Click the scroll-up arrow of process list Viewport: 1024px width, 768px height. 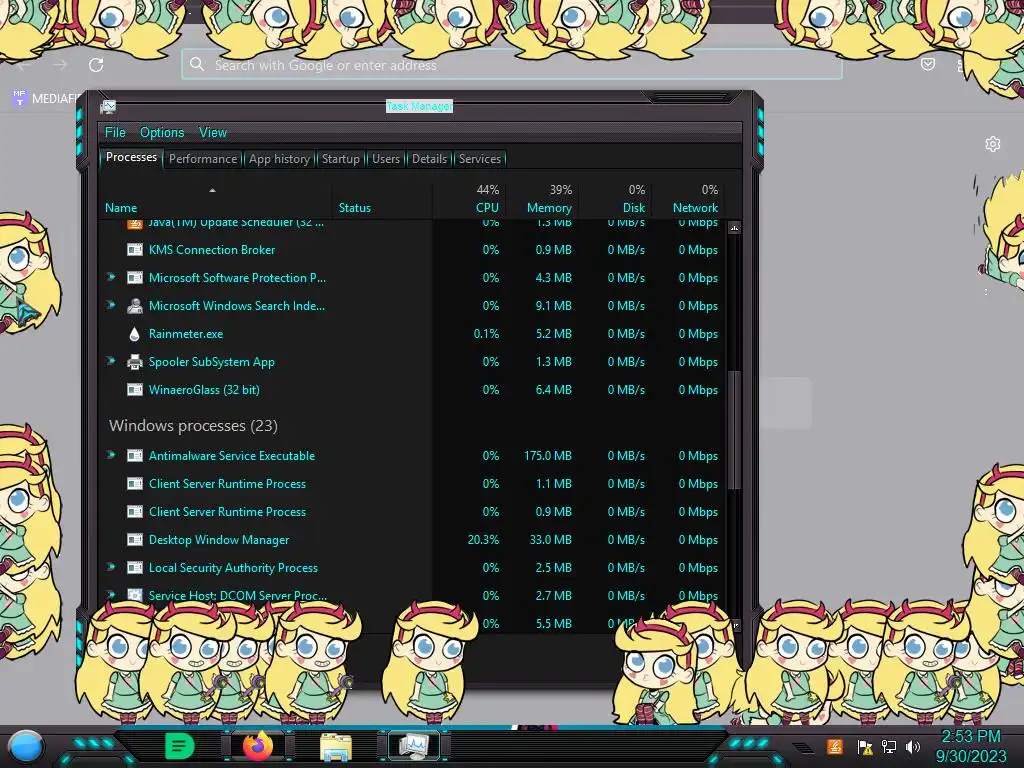click(x=734, y=228)
